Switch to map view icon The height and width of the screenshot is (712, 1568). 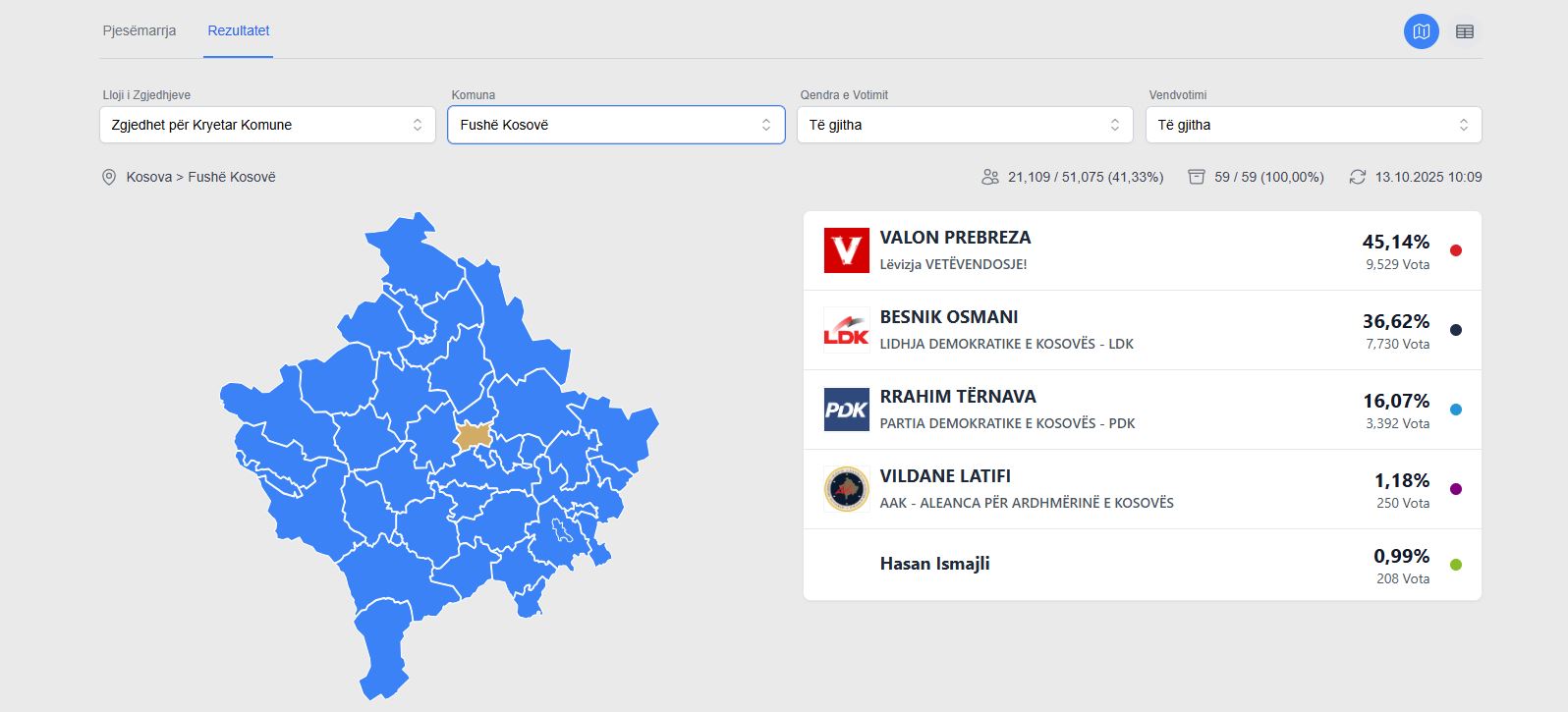pyautogui.click(x=1421, y=31)
